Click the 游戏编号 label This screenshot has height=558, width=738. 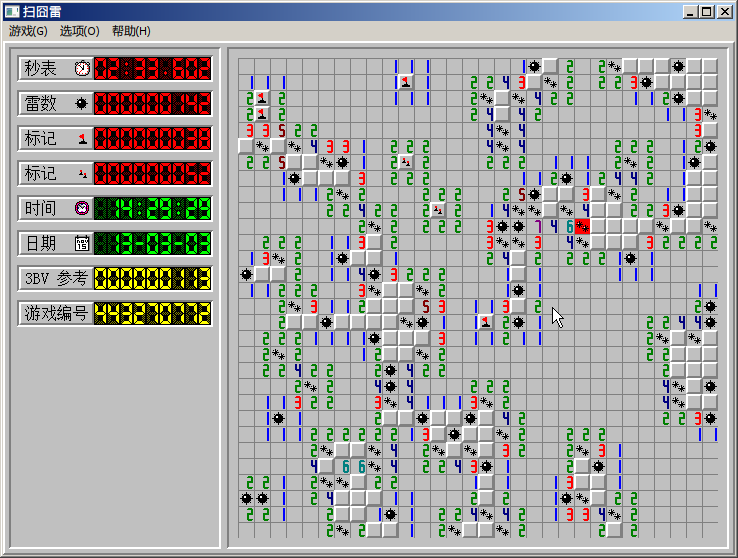click(56, 313)
